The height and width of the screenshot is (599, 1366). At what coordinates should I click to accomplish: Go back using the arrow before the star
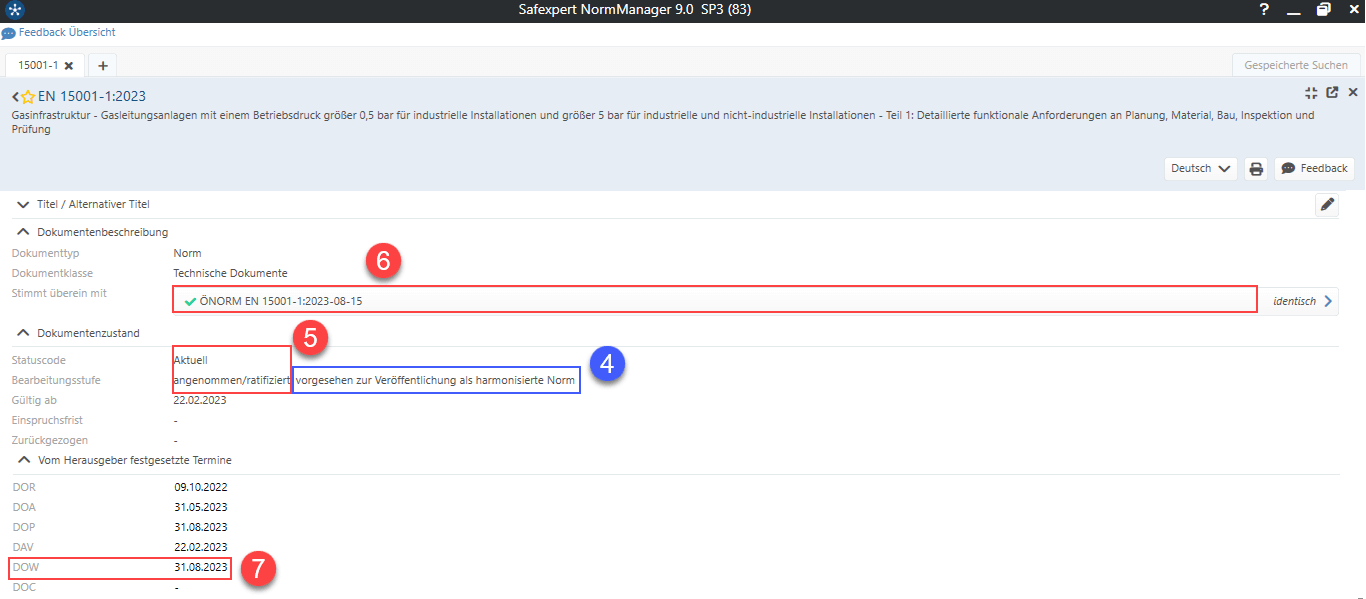click(x=16, y=97)
